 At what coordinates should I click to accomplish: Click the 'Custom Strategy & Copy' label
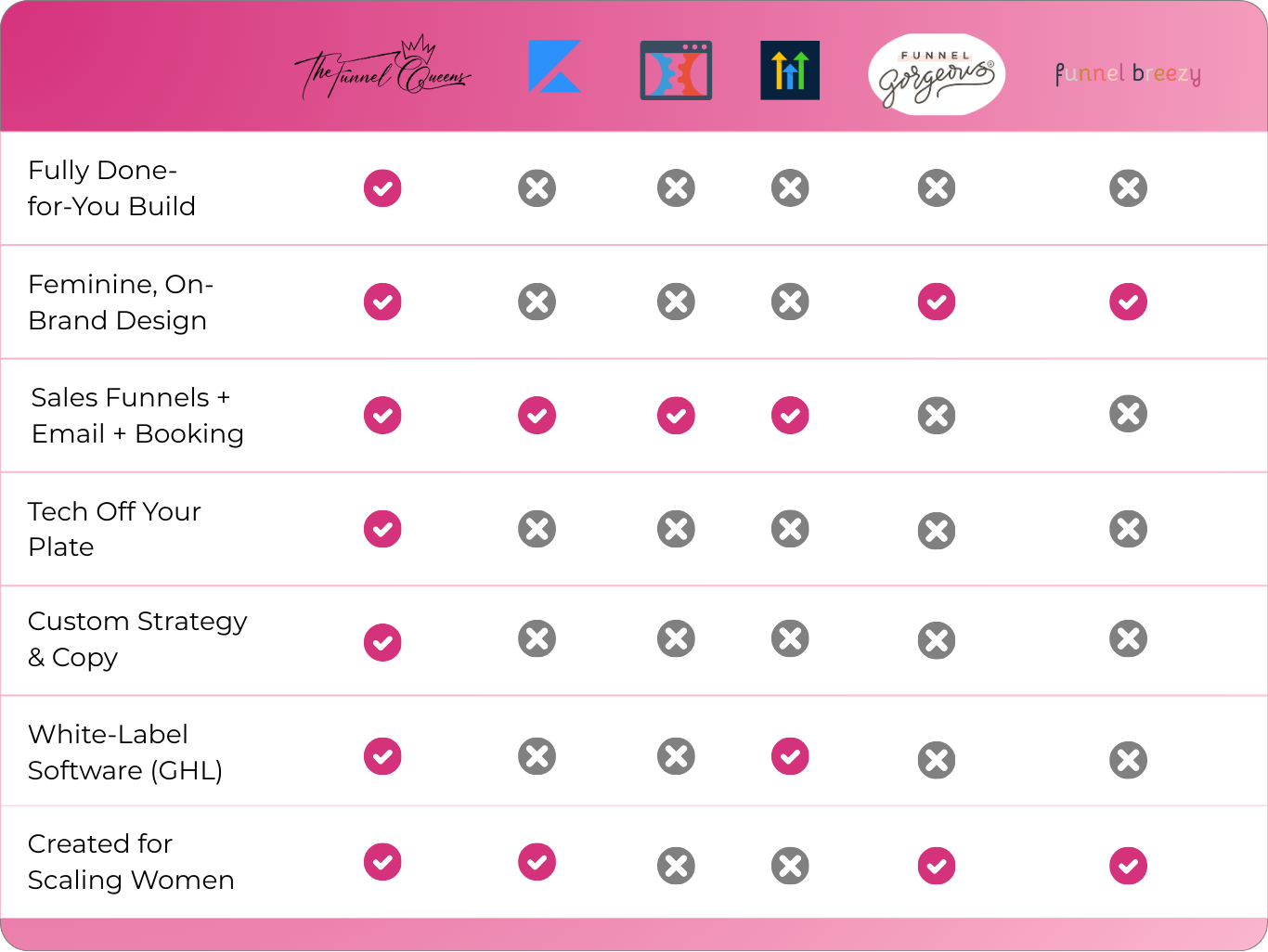[x=137, y=639]
